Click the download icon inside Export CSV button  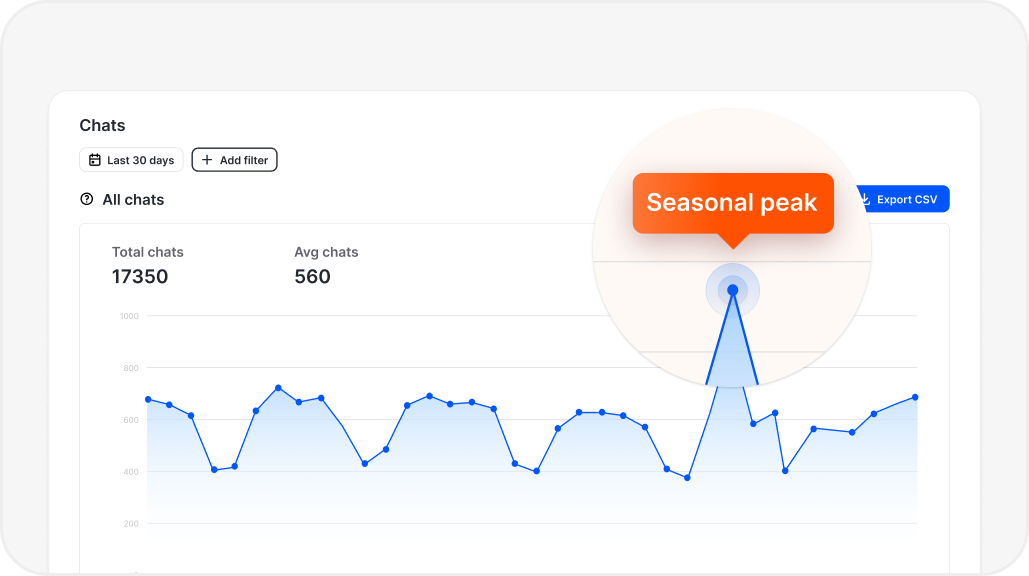point(864,199)
